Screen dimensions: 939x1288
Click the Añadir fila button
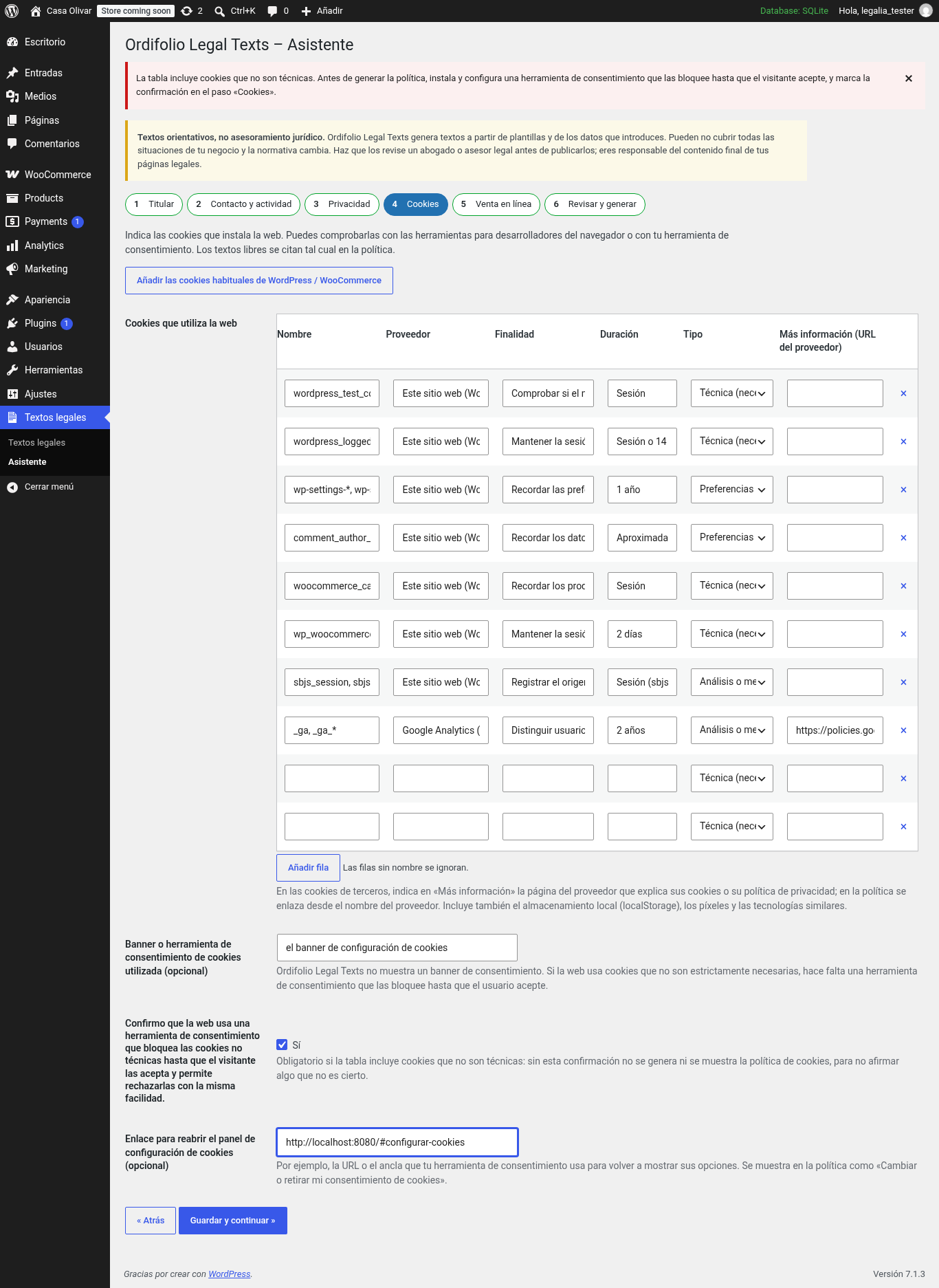[x=308, y=868]
